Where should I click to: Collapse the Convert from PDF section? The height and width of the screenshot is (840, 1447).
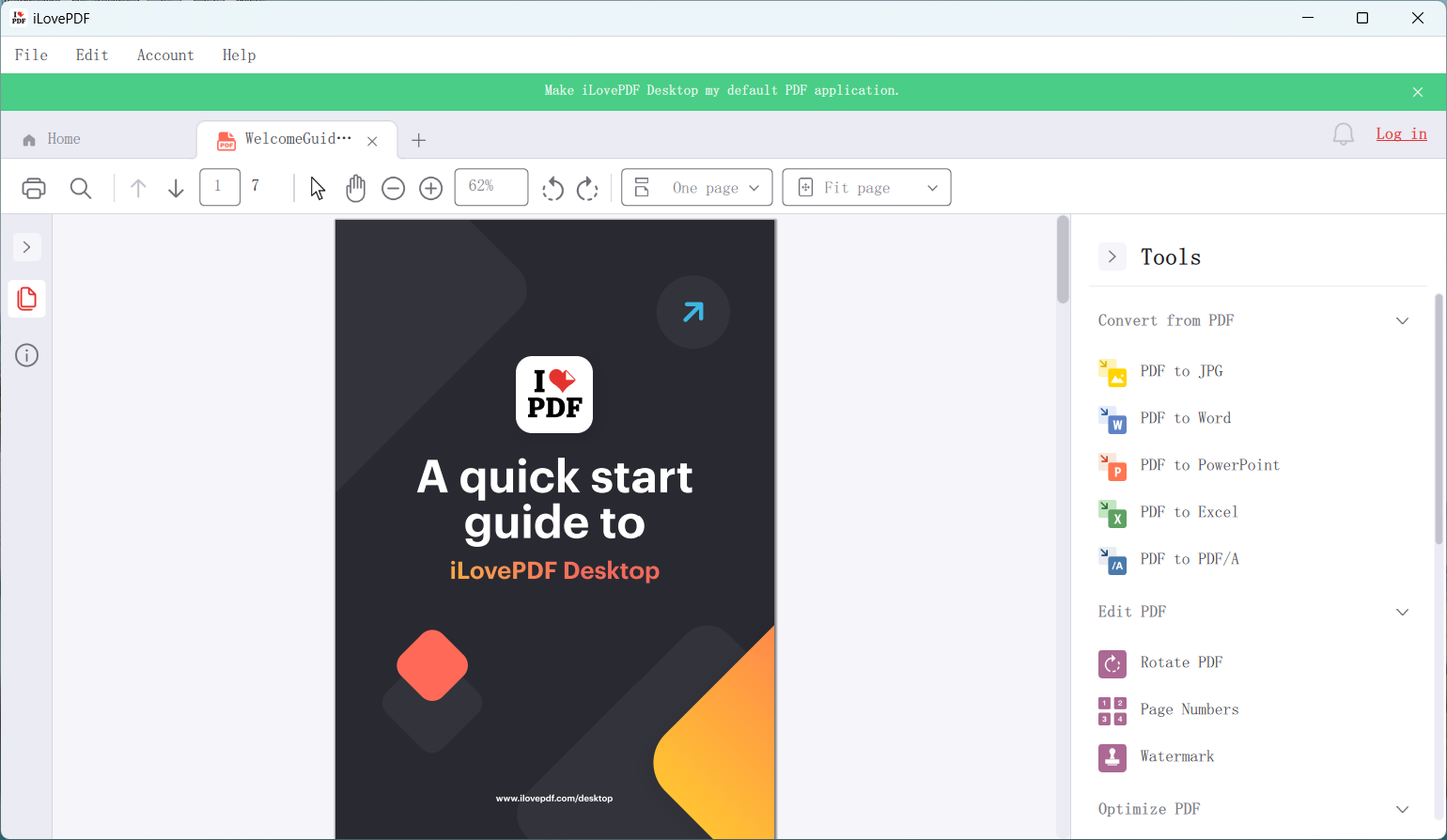1402,320
